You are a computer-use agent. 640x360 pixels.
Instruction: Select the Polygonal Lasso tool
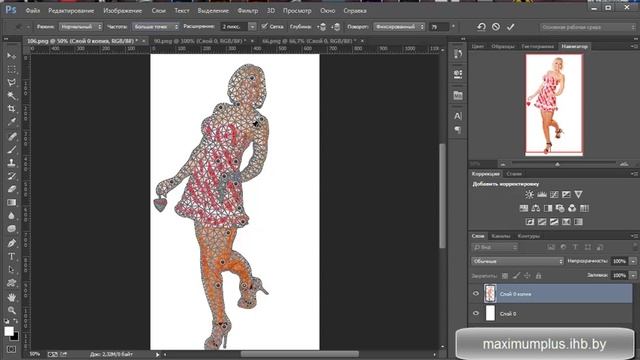pos(11,82)
